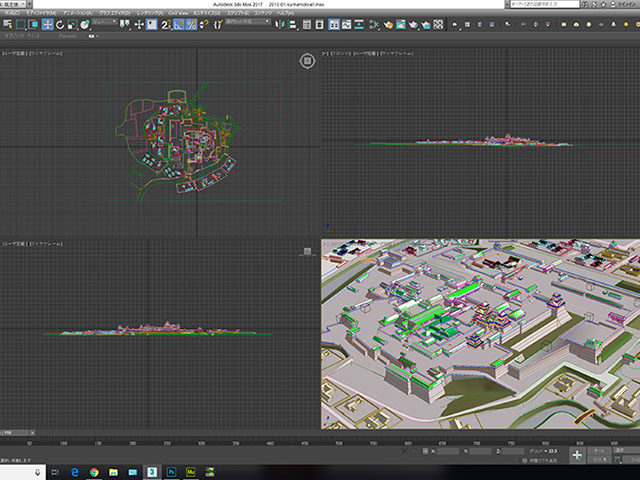Click the timeline track bar at frame 500

[x=338, y=441]
